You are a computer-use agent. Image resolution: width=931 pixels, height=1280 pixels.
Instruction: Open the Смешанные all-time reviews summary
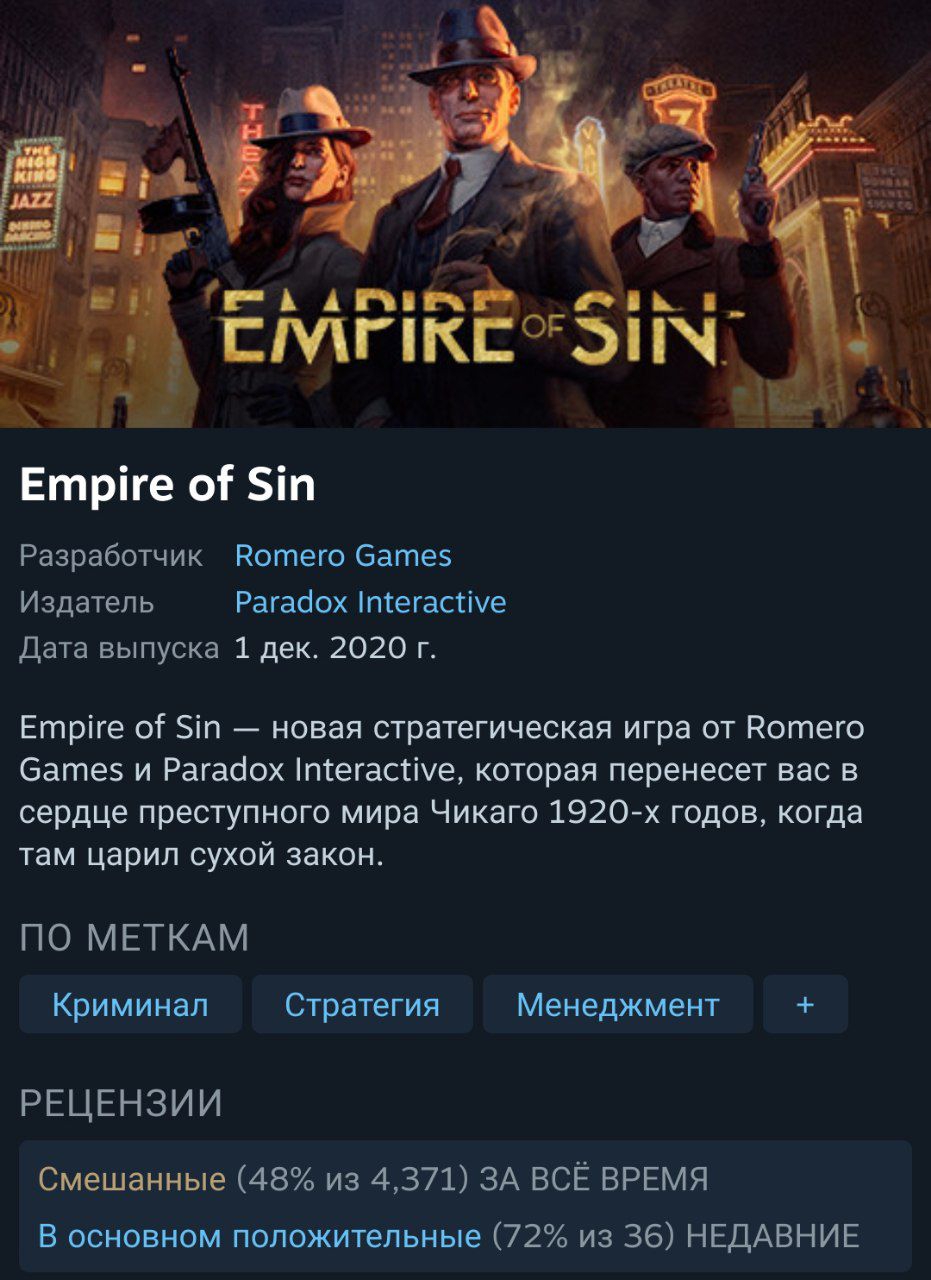(x=132, y=1179)
